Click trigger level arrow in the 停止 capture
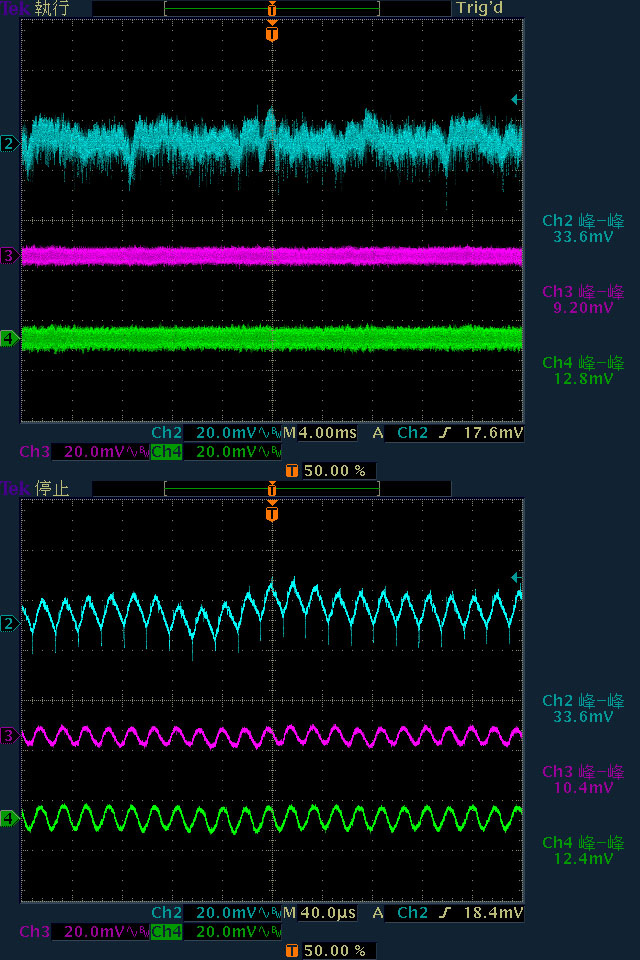The width and height of the screenshot is (640, 960). click(516, 577)
